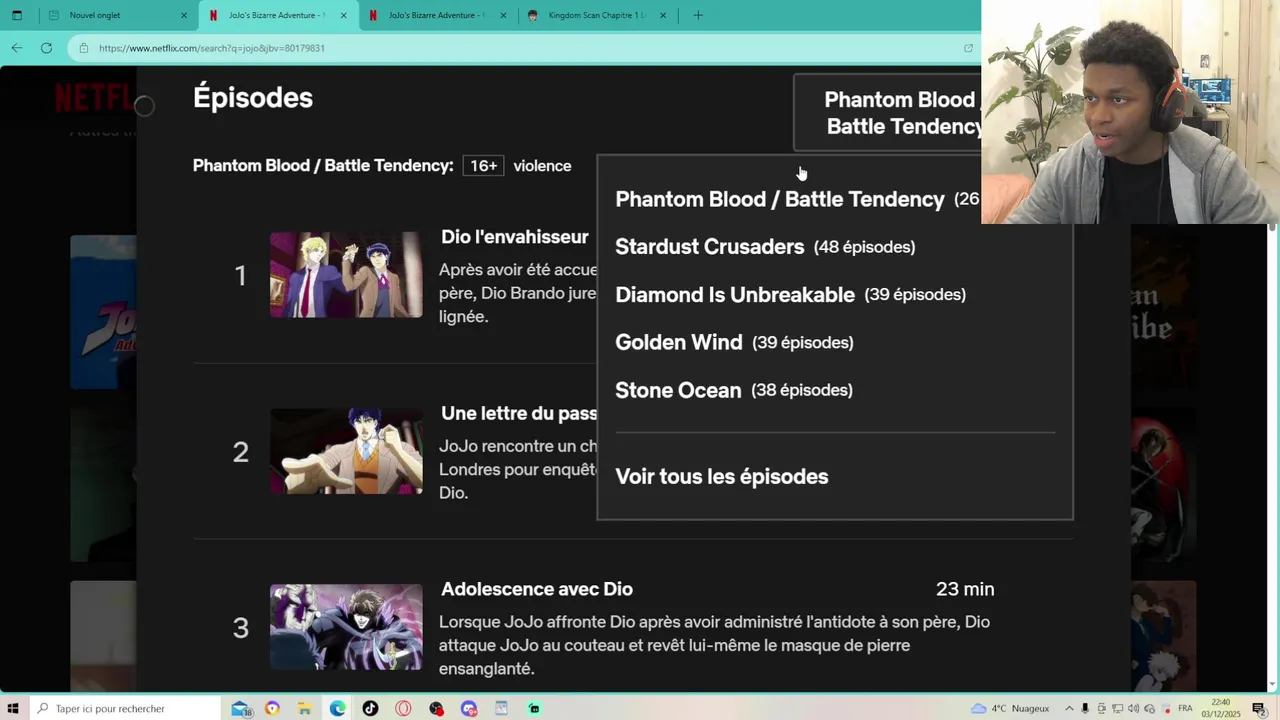Switch to the inactive JoJo's Bizarre Adventure tab
Viewport: 1280px width, 720px height.
coord(438,15)
